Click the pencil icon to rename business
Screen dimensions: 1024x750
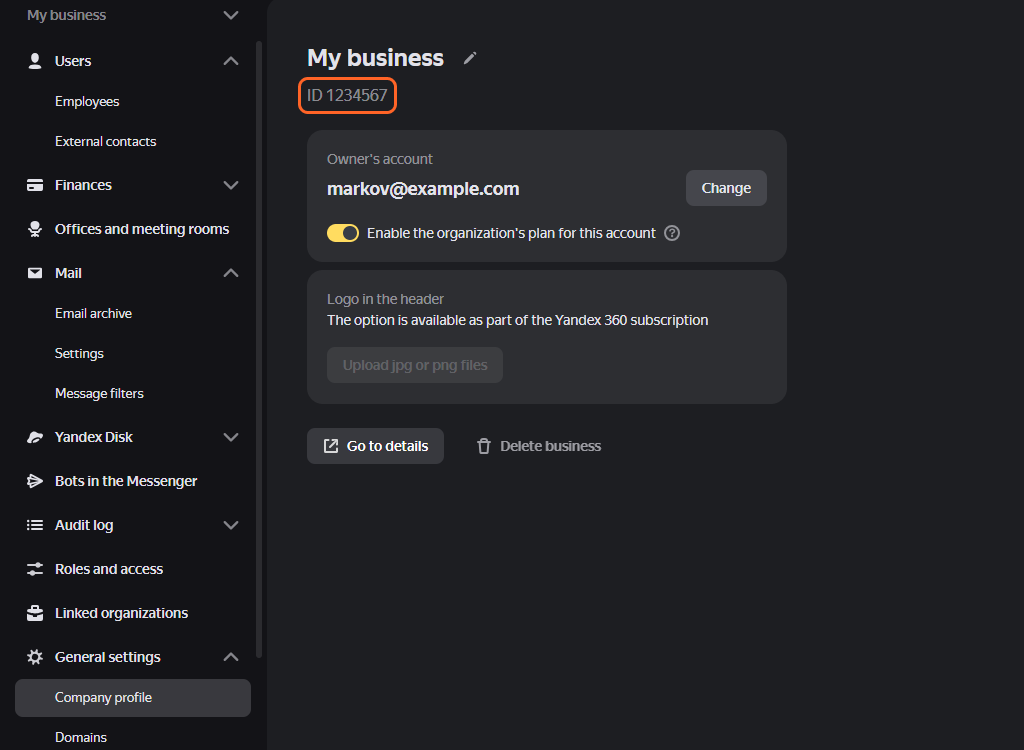coord(470,58)
